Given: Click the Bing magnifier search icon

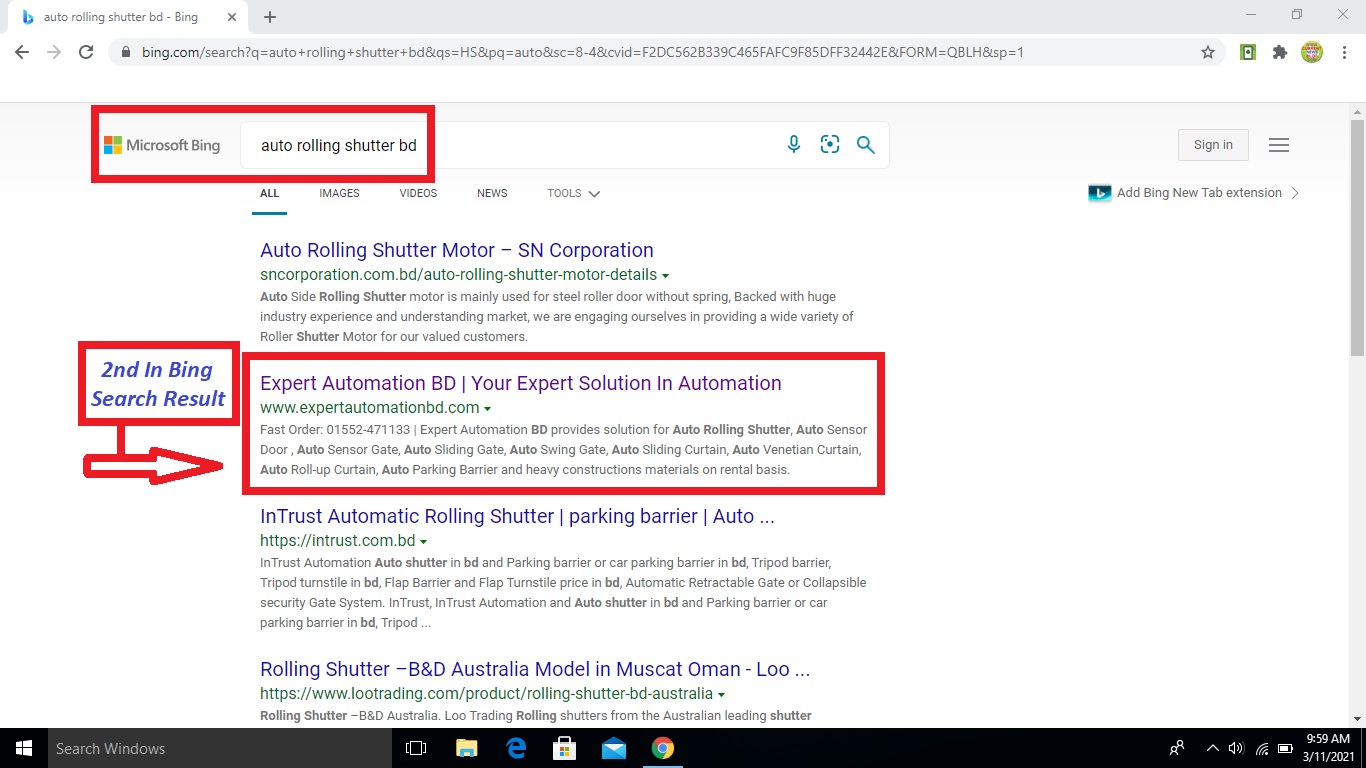Looking at the screenshot, I should pyautogui.click(x=866, y=145).
